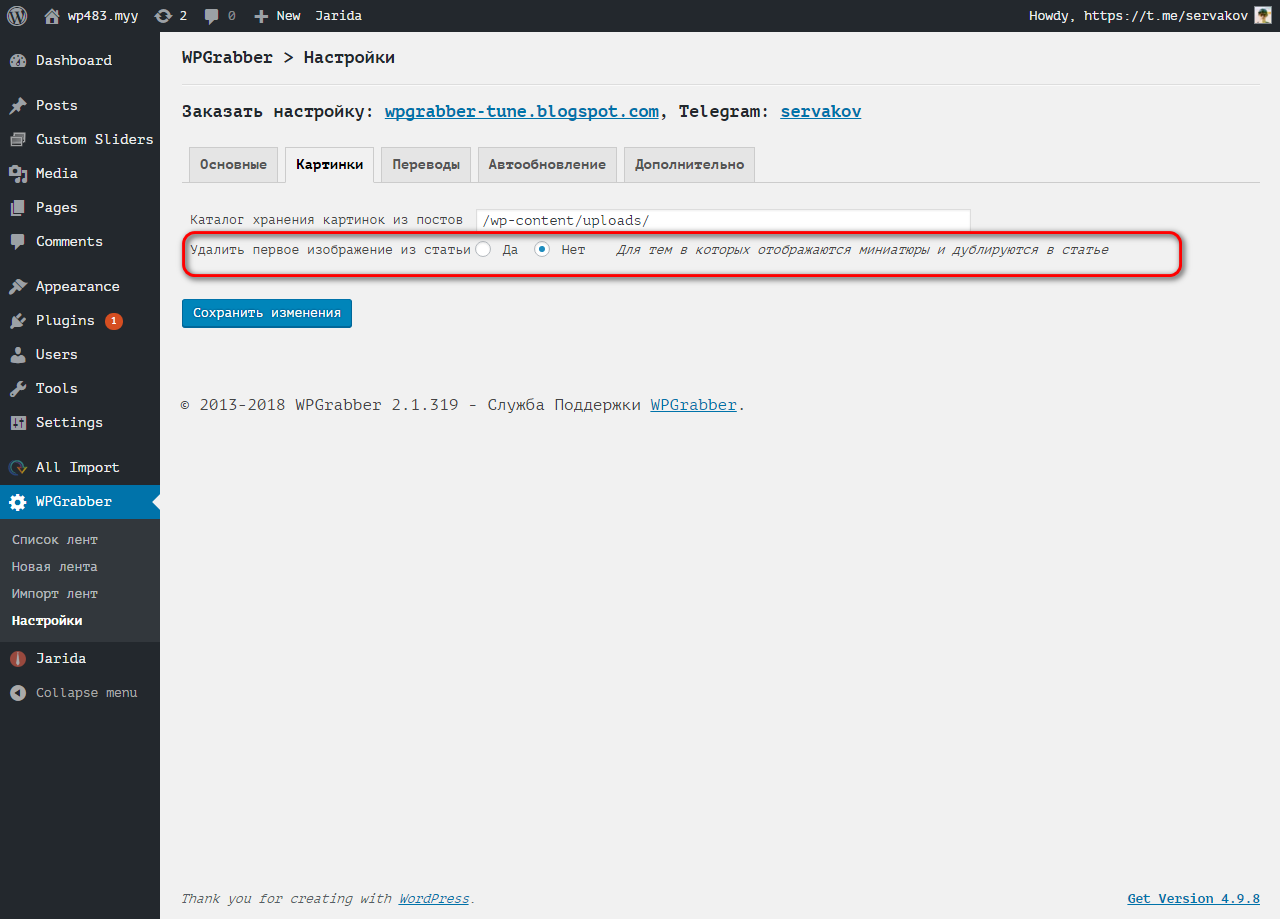
Task: Click the New label in admin bar
Action: point(288,16)
